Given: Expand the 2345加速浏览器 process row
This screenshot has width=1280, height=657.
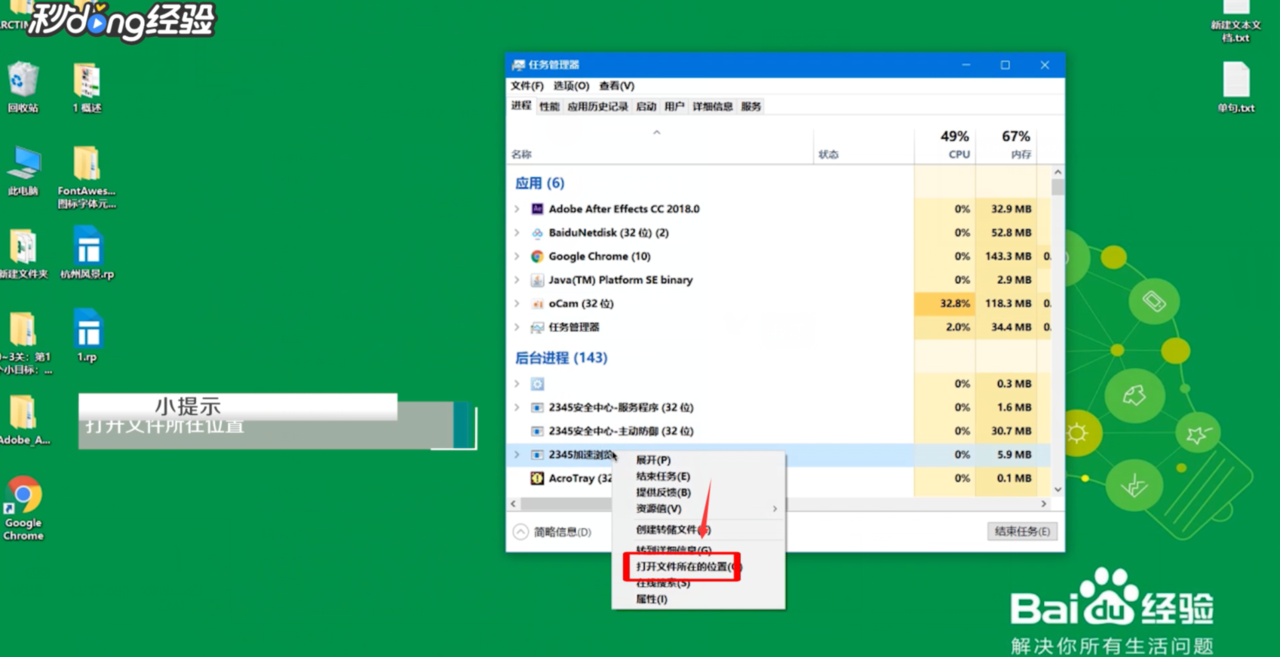Looking at the screenshot, I should click(x=517, y=455).
